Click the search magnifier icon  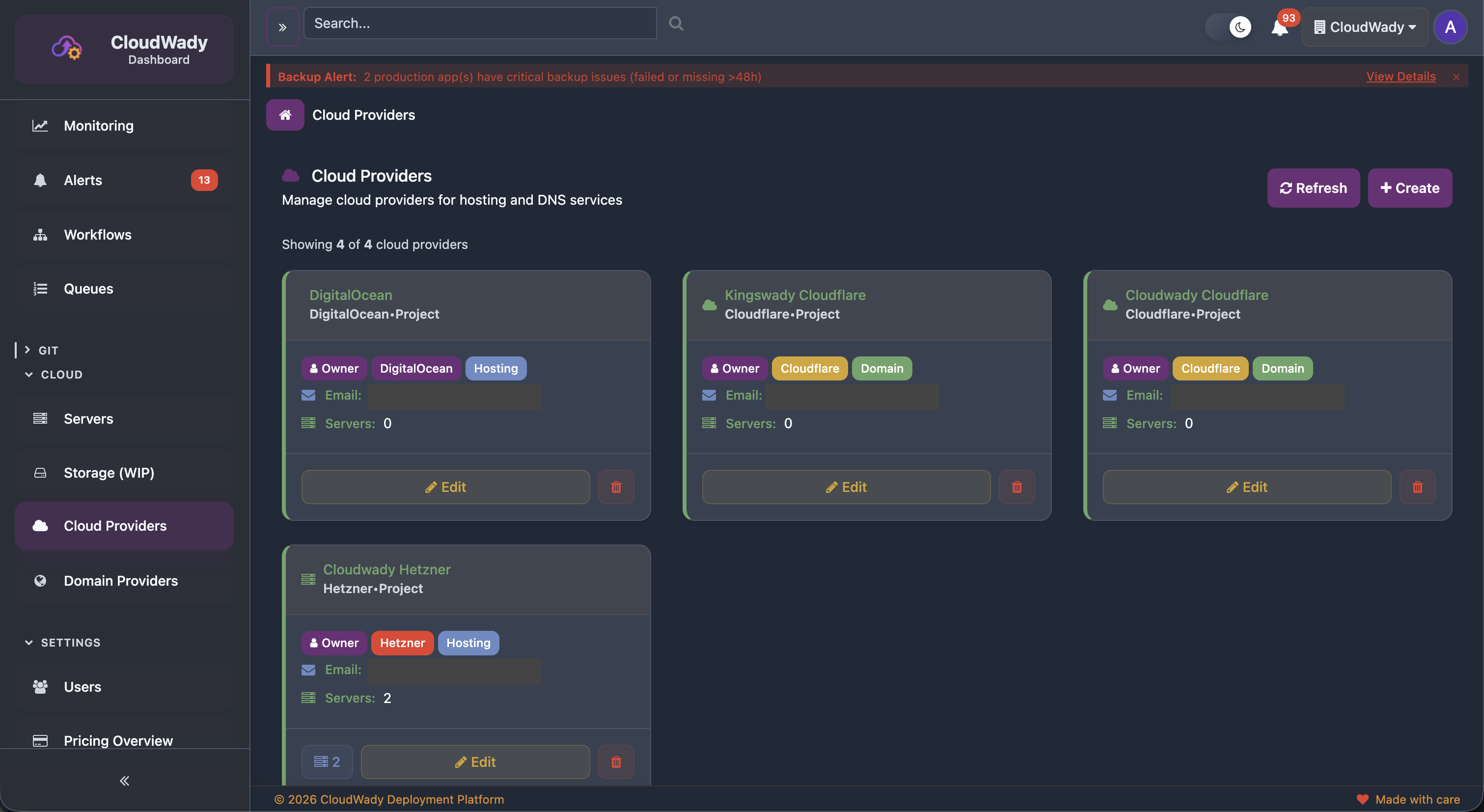coord(676,24)
